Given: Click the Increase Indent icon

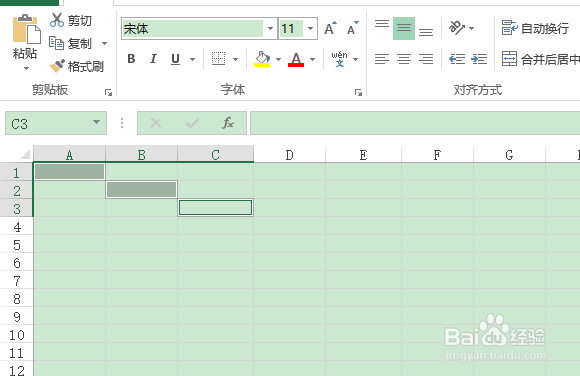Looking at the screenshot, I should (479, 59).
